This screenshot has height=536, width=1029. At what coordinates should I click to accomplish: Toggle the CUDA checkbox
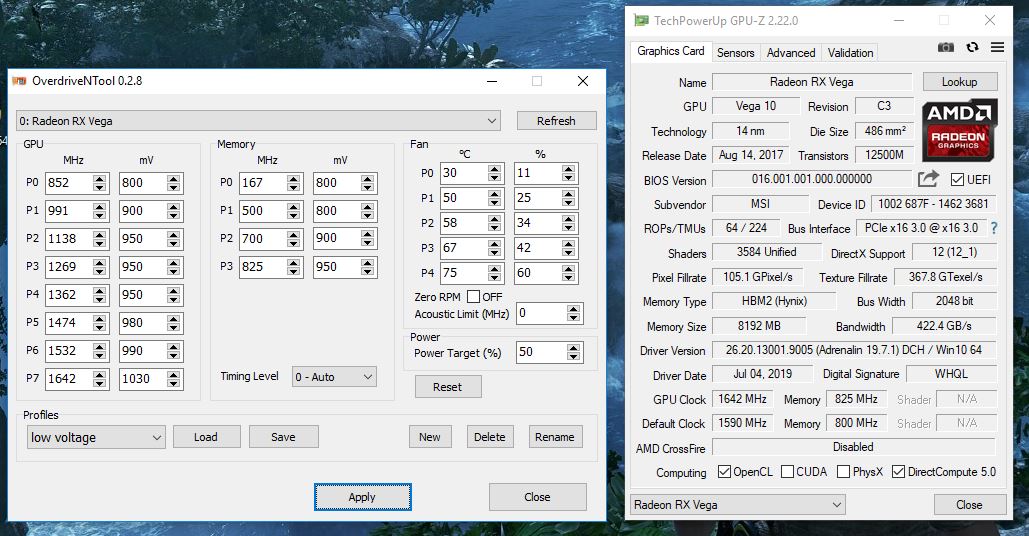[x=788, y=472]
